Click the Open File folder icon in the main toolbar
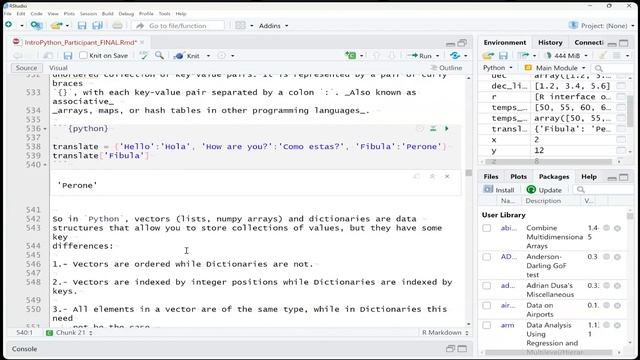This screenshot has width=640, height=360. (x=56, y=26)
